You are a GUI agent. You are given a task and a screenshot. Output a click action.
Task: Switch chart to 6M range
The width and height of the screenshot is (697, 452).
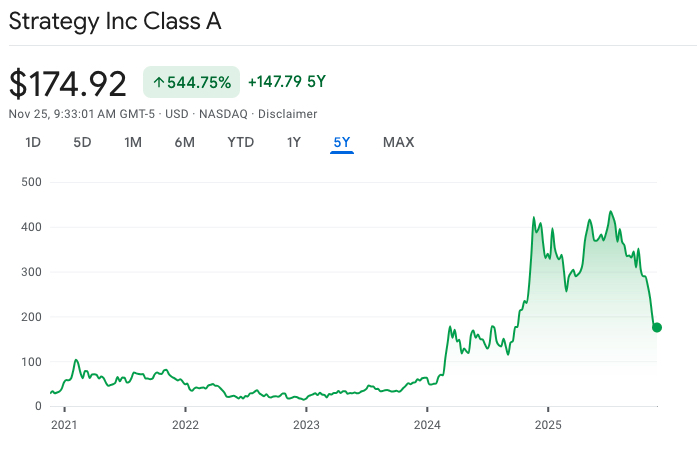pos(185,142)
